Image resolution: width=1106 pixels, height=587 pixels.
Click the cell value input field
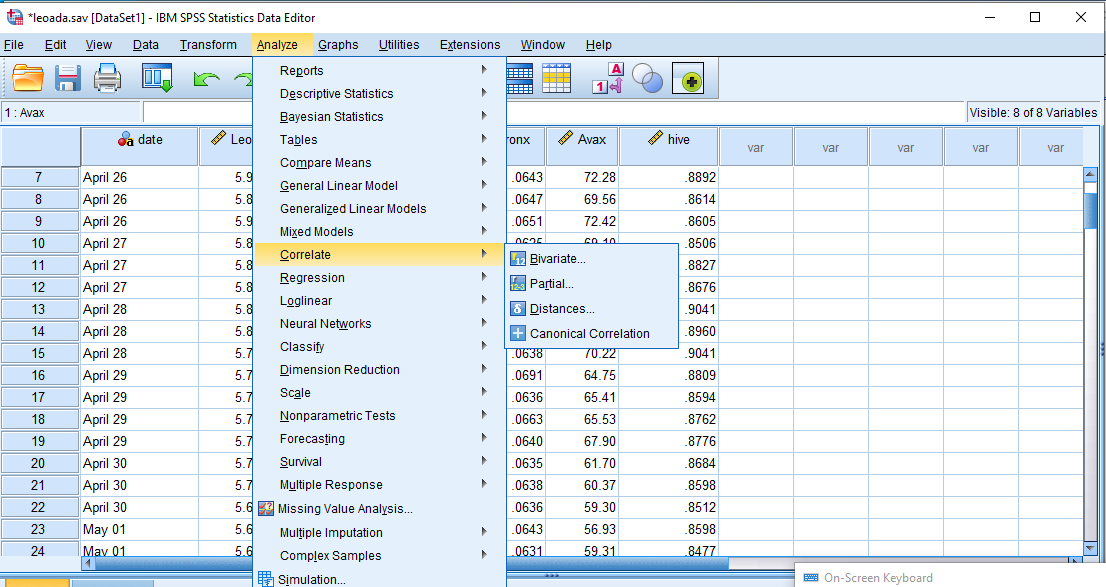point(554,112)
